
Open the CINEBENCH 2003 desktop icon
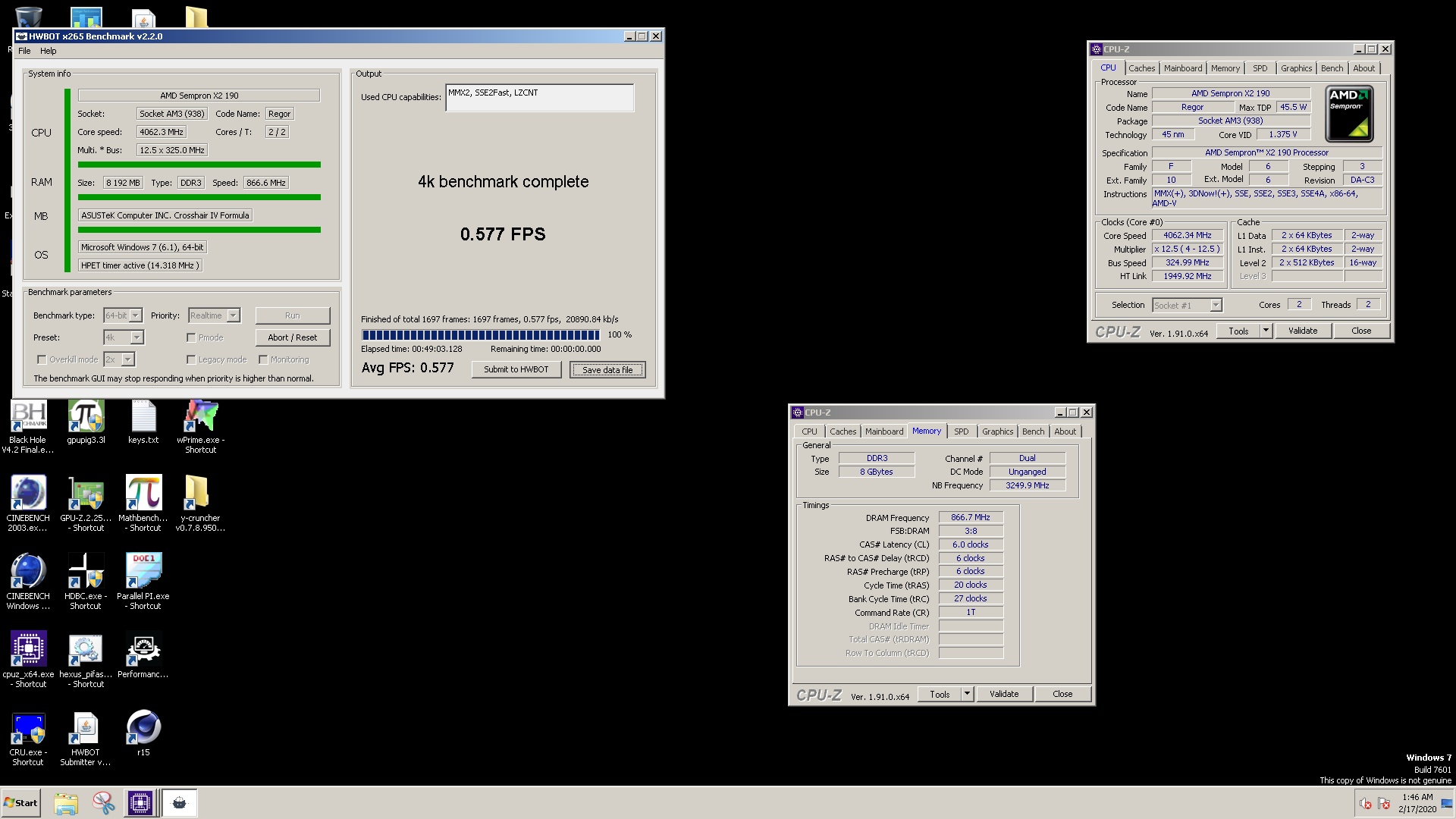click(x=28, y=493)
